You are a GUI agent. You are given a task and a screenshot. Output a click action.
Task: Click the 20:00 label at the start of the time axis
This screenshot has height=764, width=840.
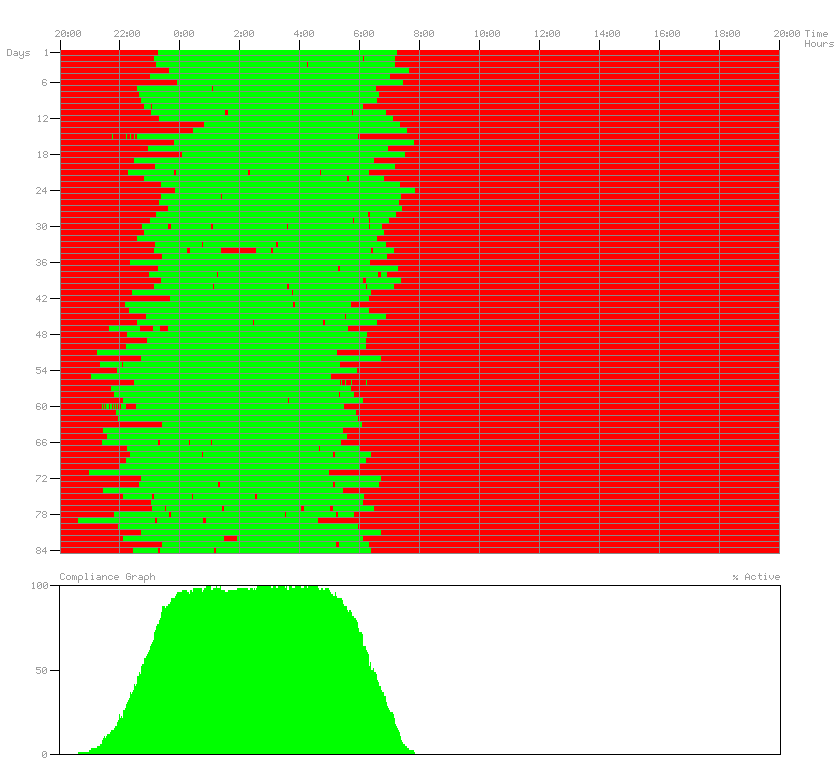tap(68, 34)
